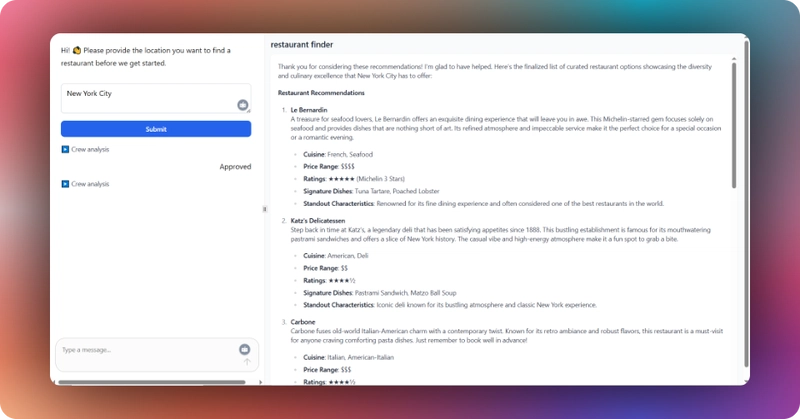Click the horizontal scrollbar under the chat
The width and height of the screenshot is (800, 419).
click(x=152, y=382)
